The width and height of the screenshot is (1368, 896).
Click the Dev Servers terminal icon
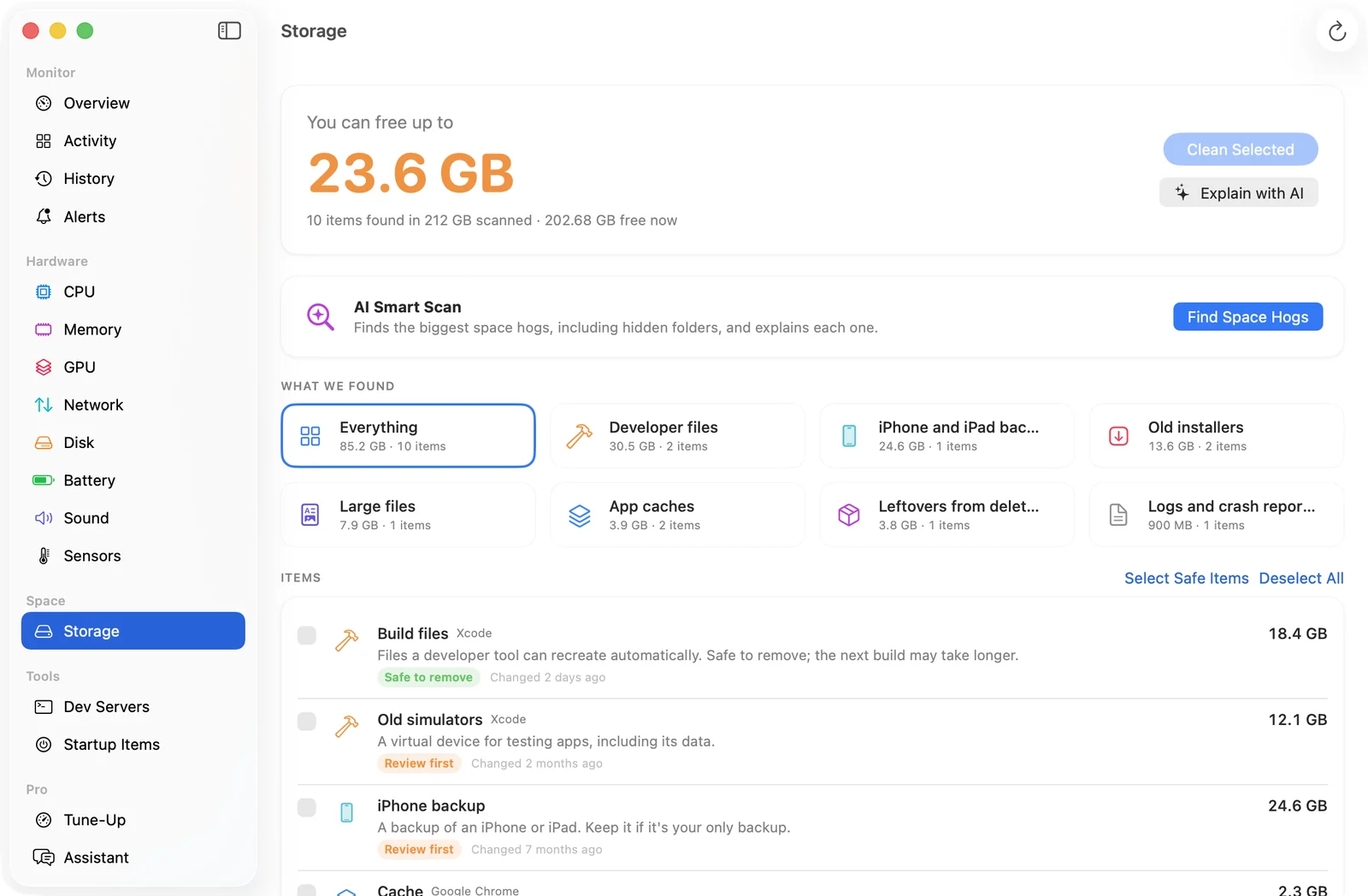44,707
